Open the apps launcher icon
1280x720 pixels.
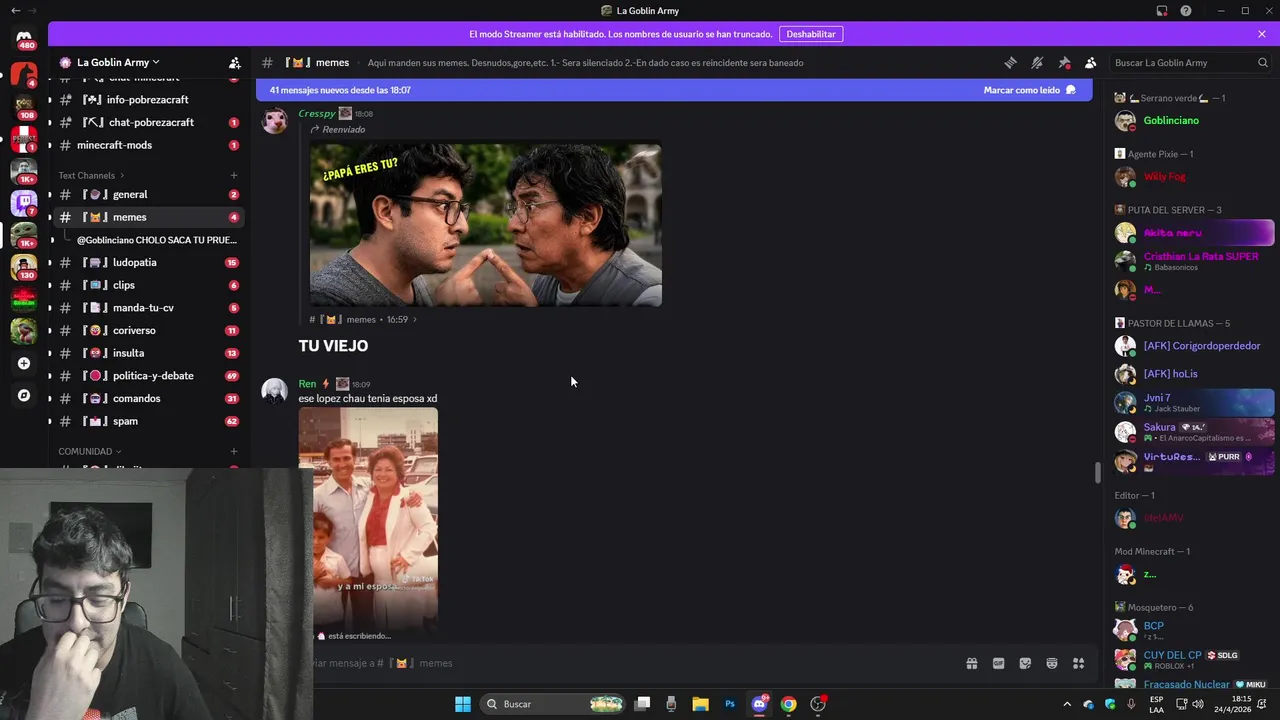click(1079, 663)
